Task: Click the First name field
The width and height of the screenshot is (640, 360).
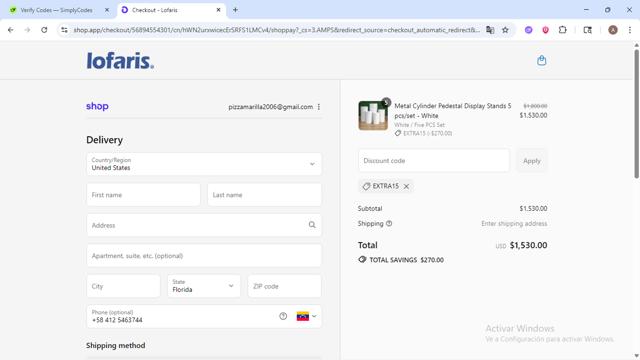Action: point(143,195)
